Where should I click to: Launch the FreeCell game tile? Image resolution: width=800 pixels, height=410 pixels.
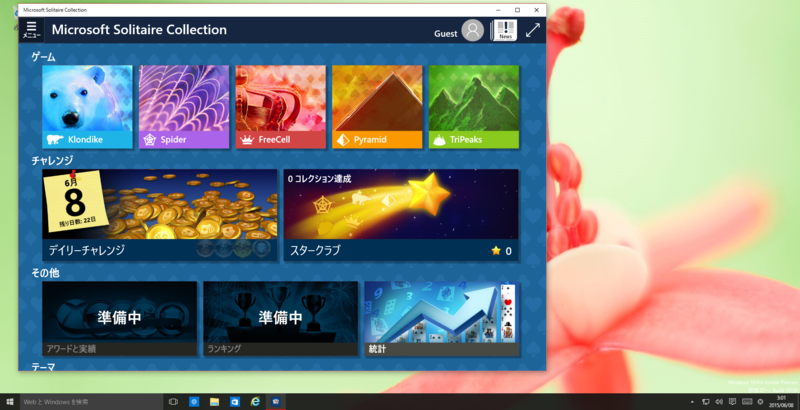click(x=281, y=107)
